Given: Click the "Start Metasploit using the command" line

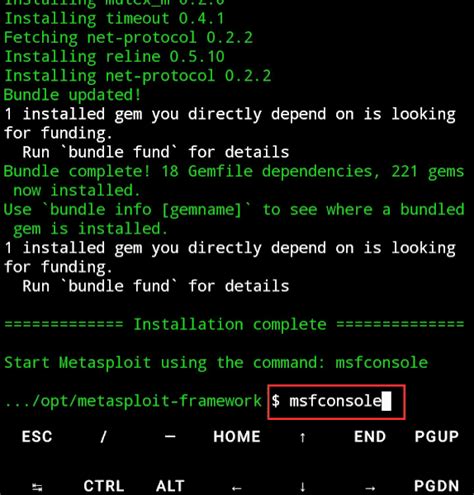Looking at the screenshot, I should point(216,363).
